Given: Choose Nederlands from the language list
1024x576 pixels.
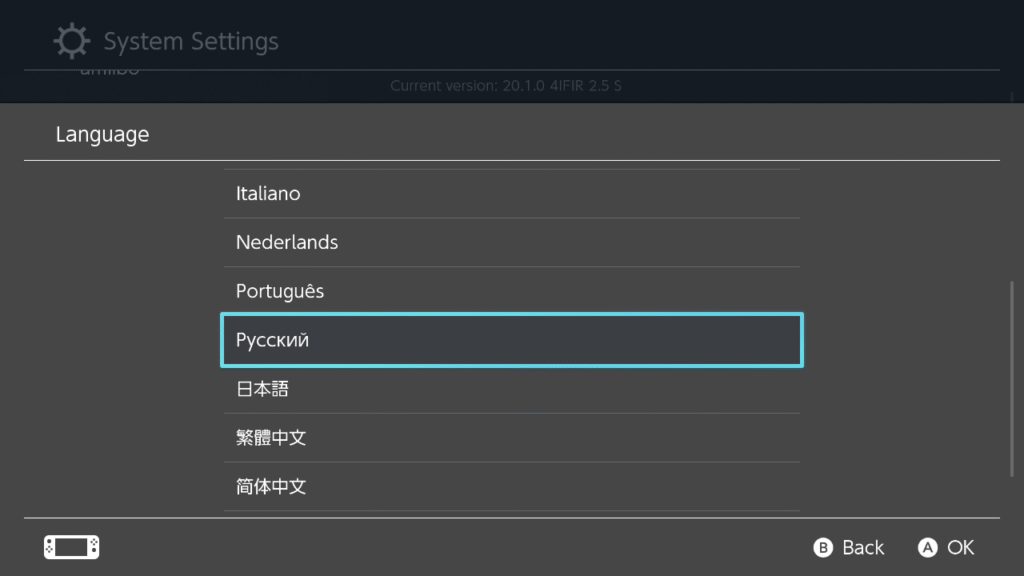Looking at the screenshot, I should [x=511, y=242].
